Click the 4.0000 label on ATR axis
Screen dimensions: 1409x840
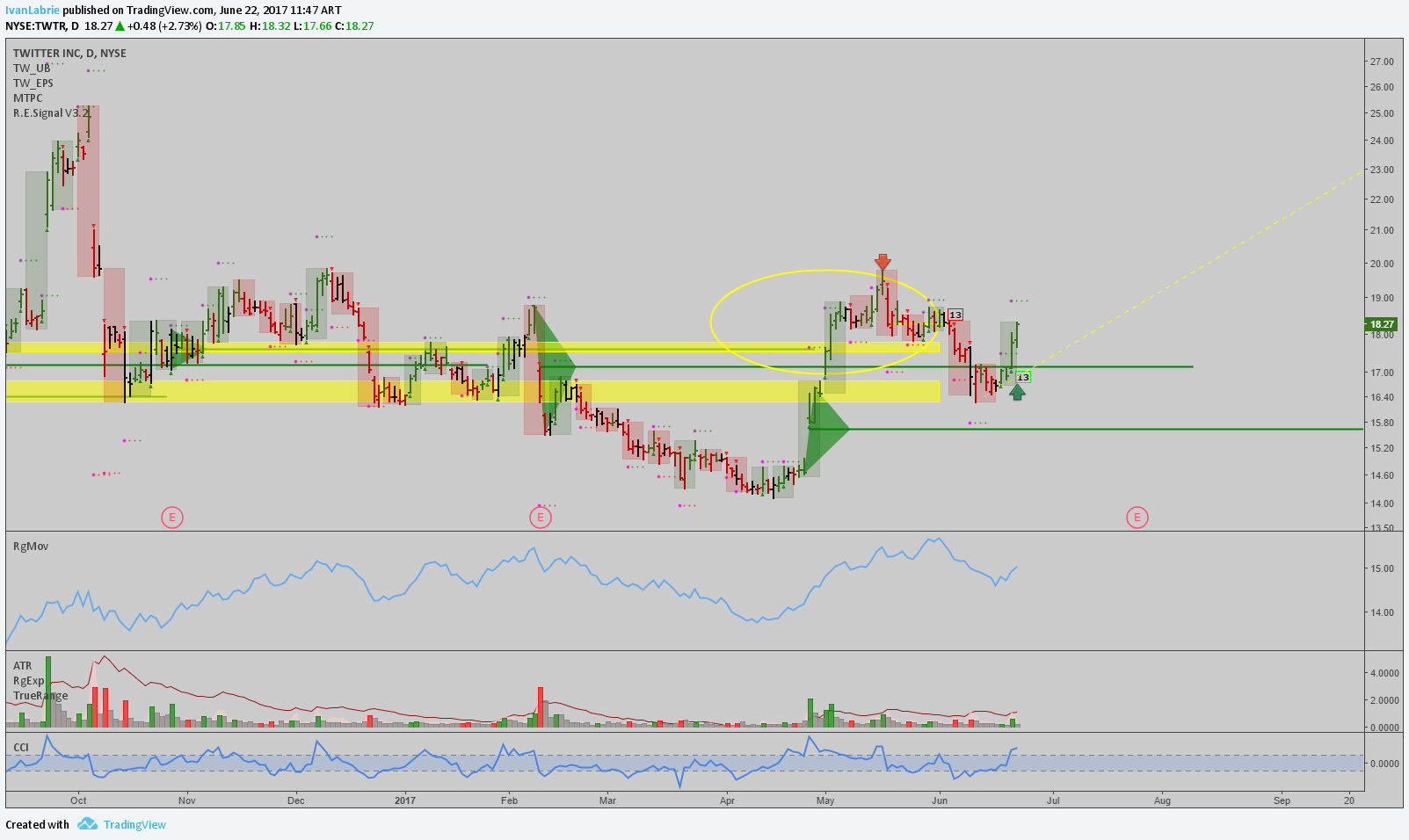point(1384,674)
